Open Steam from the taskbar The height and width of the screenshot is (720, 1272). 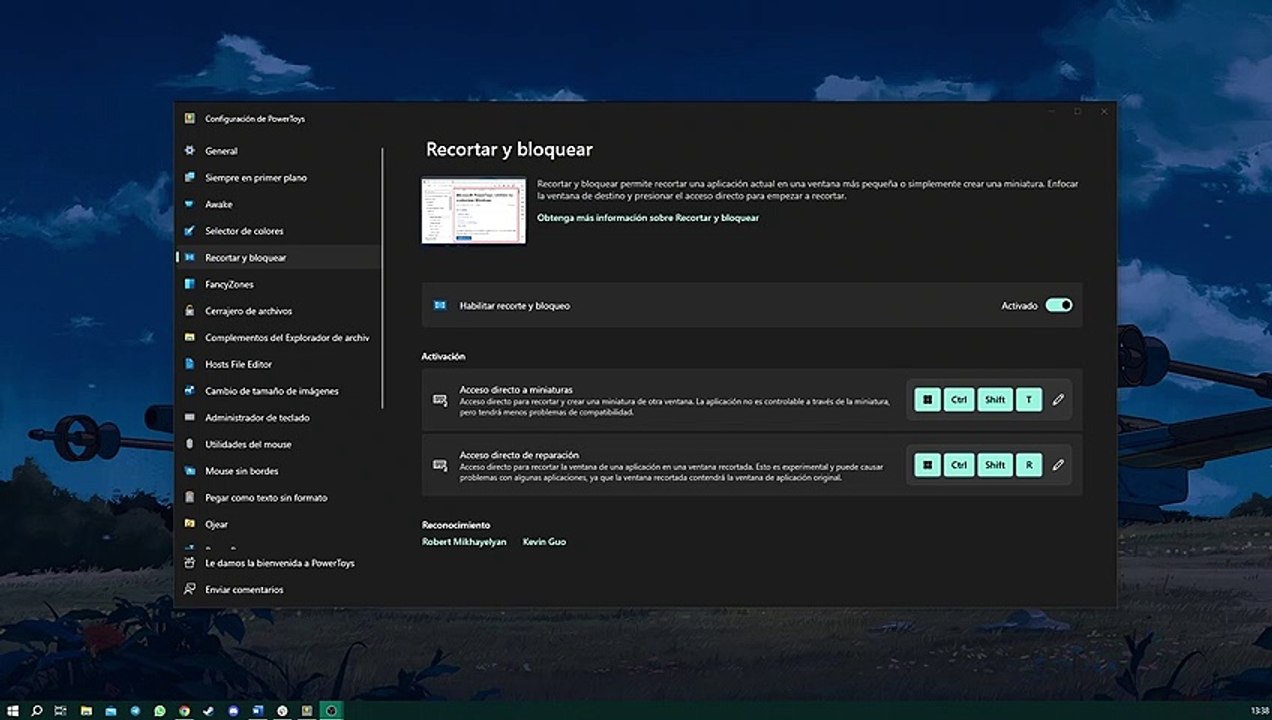pos(208,711)
